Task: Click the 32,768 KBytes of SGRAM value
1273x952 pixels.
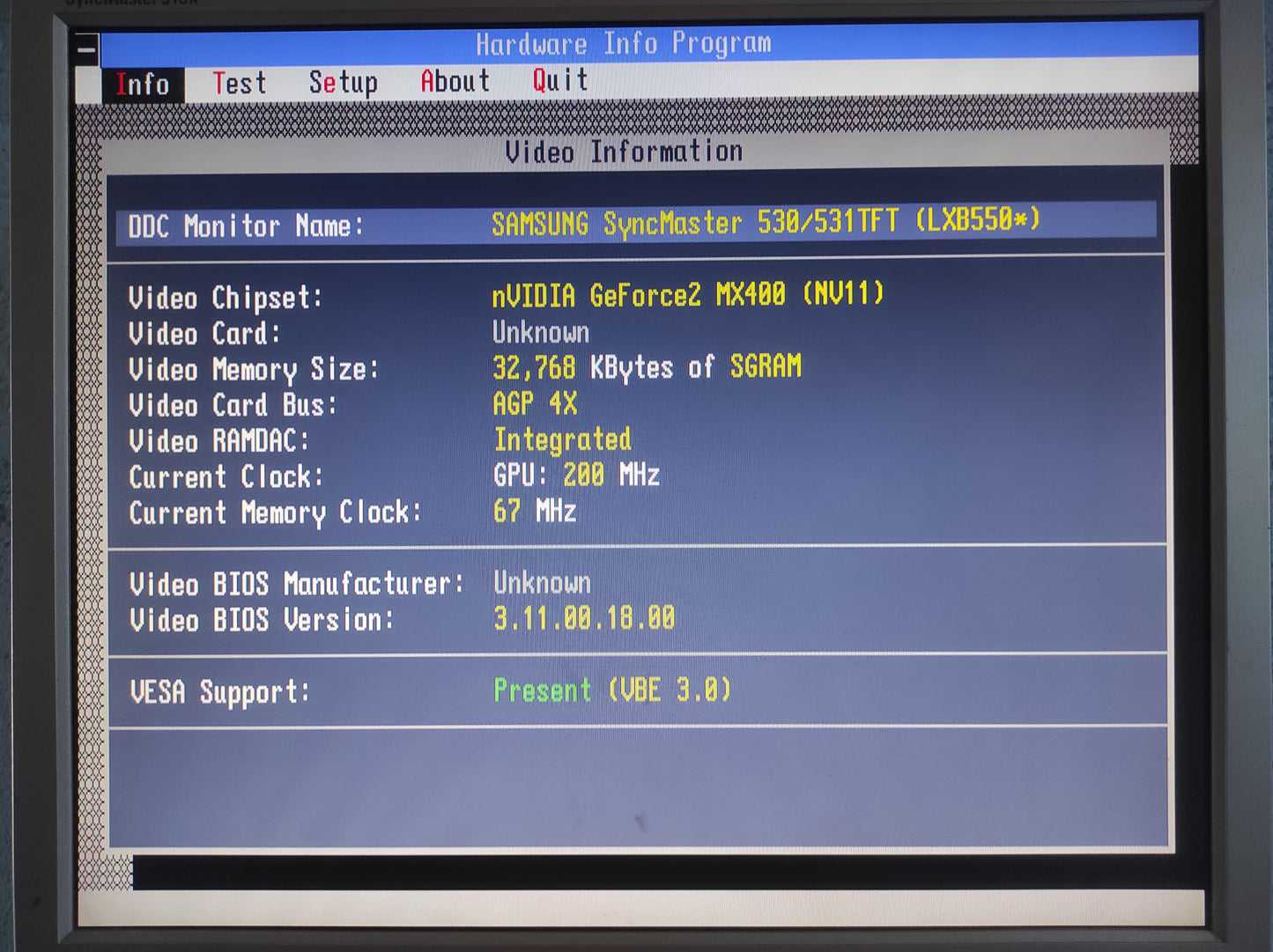Action: (x=647, y=366)
